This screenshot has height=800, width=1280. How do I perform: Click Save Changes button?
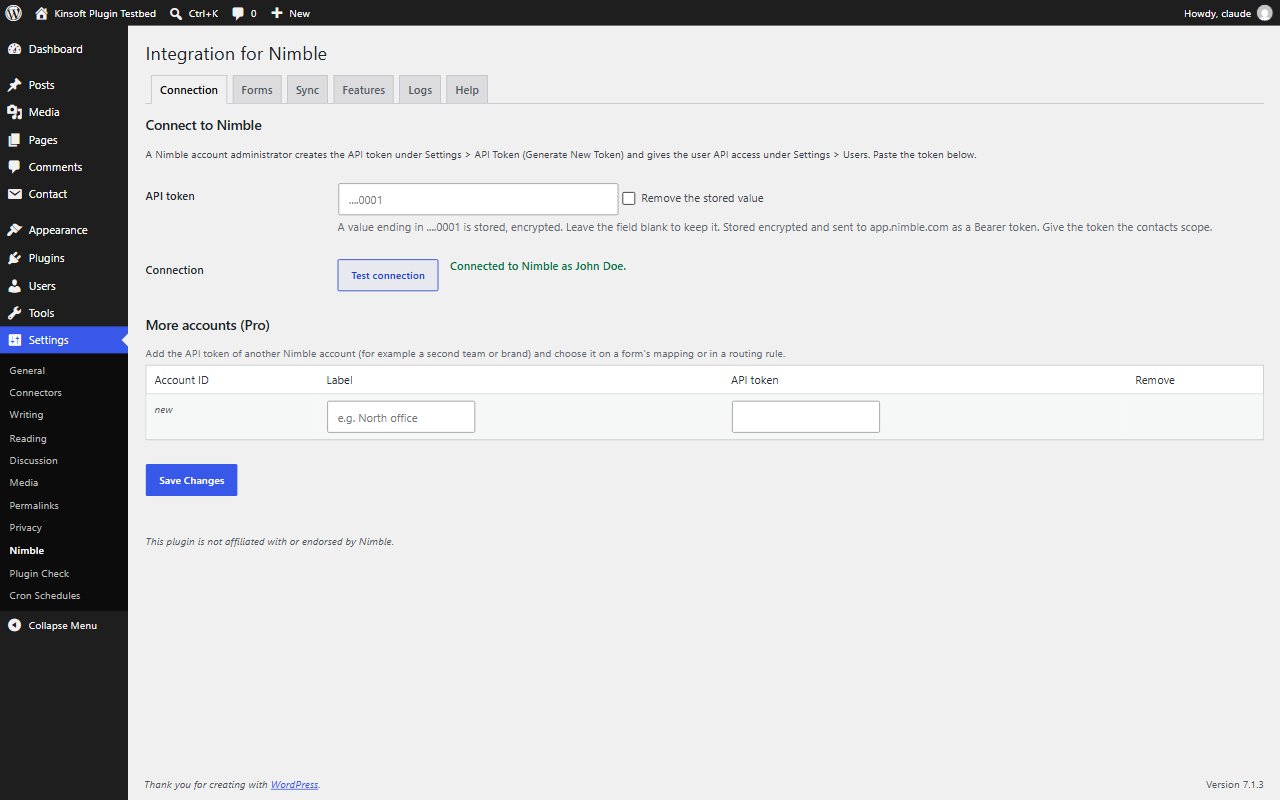(x=191, y=480)
